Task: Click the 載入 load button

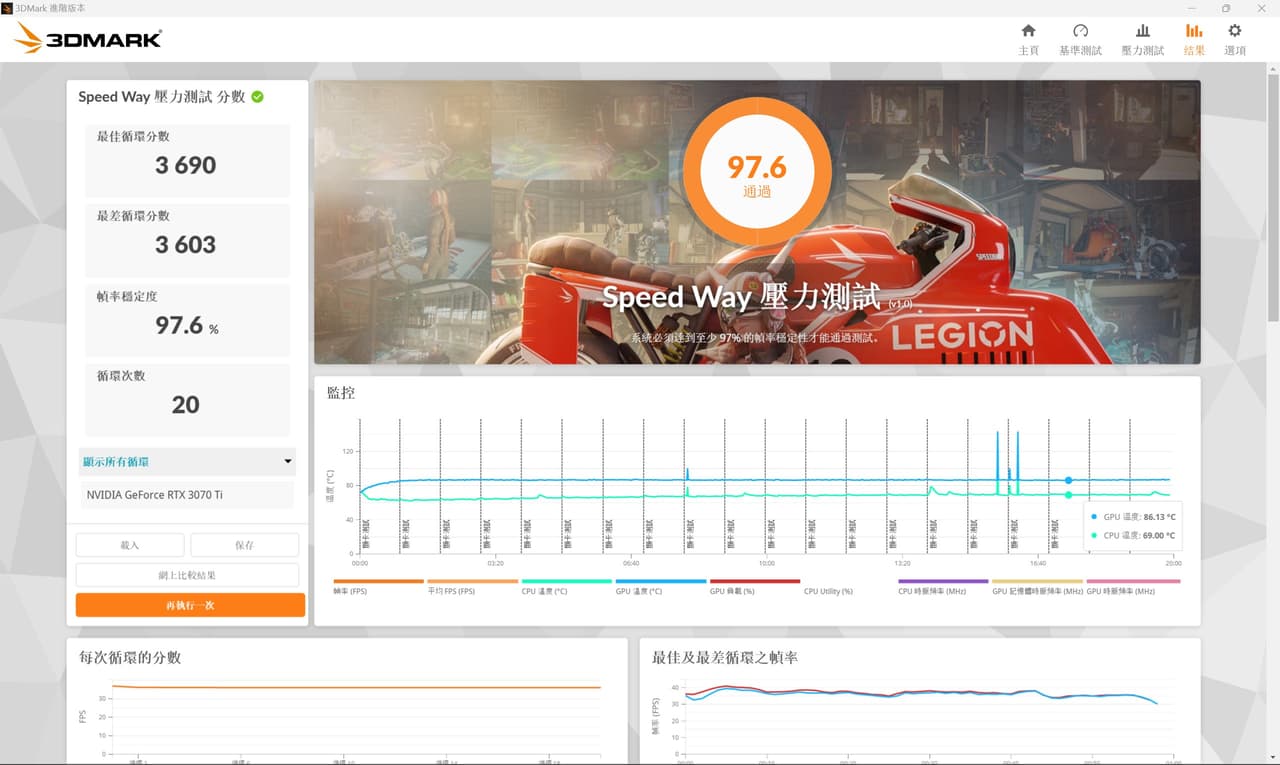Action: coord(130,545)
